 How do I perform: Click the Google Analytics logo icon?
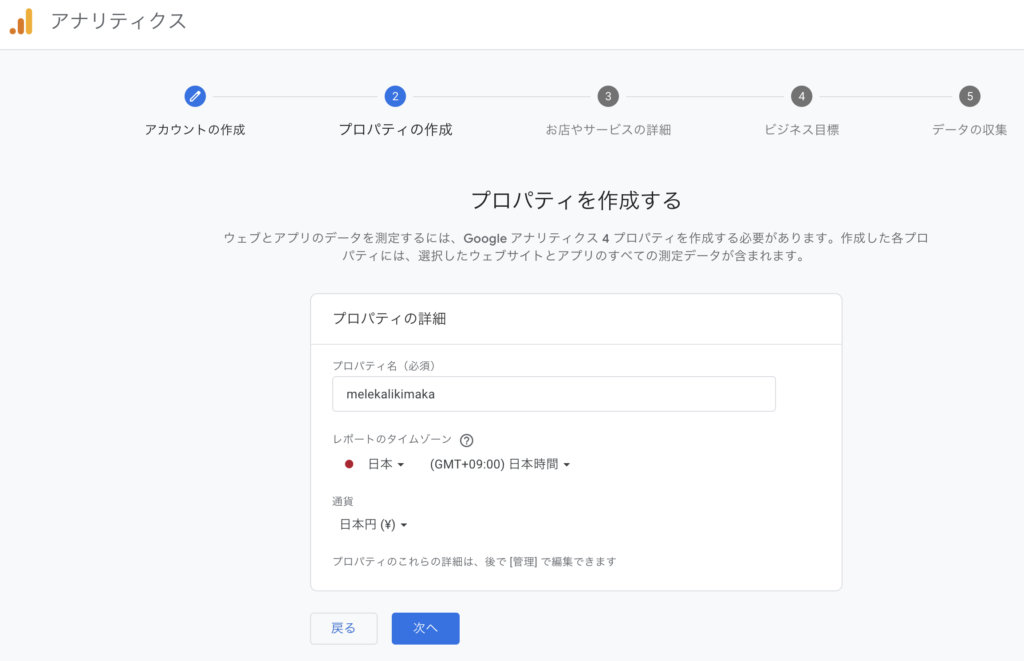click(x=21, y=22)
